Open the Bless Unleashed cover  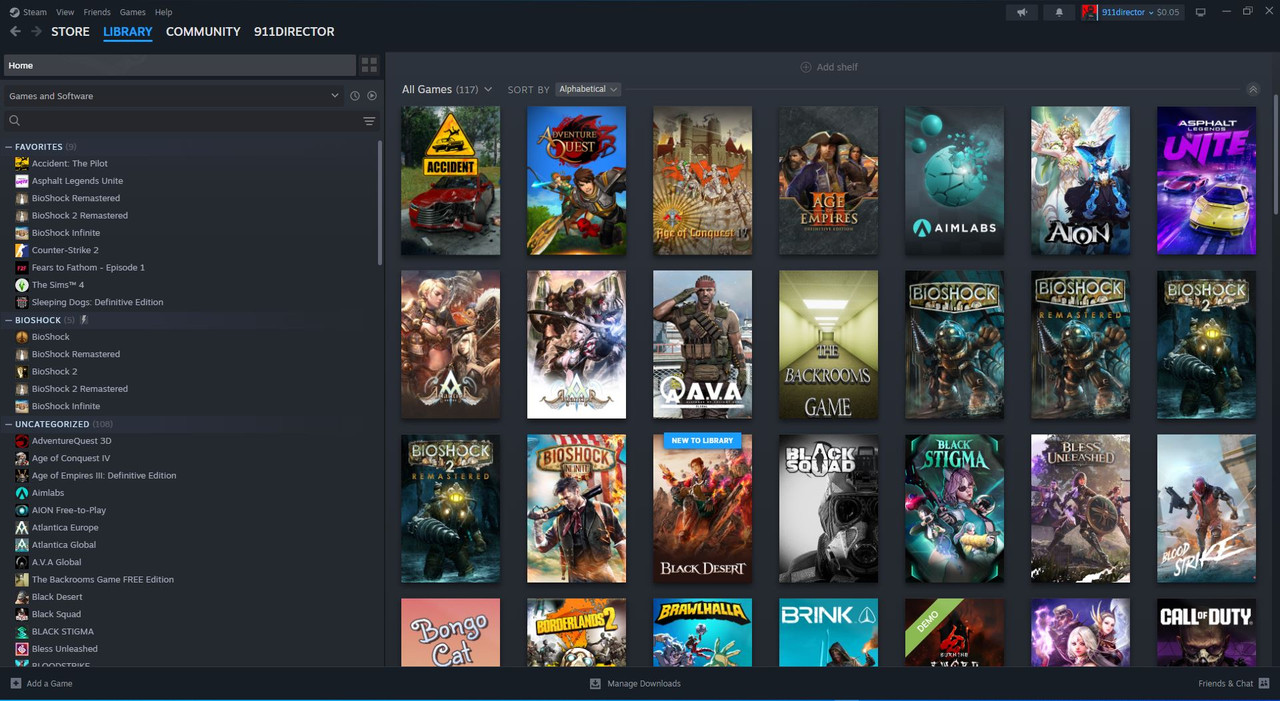(1080, 509)
